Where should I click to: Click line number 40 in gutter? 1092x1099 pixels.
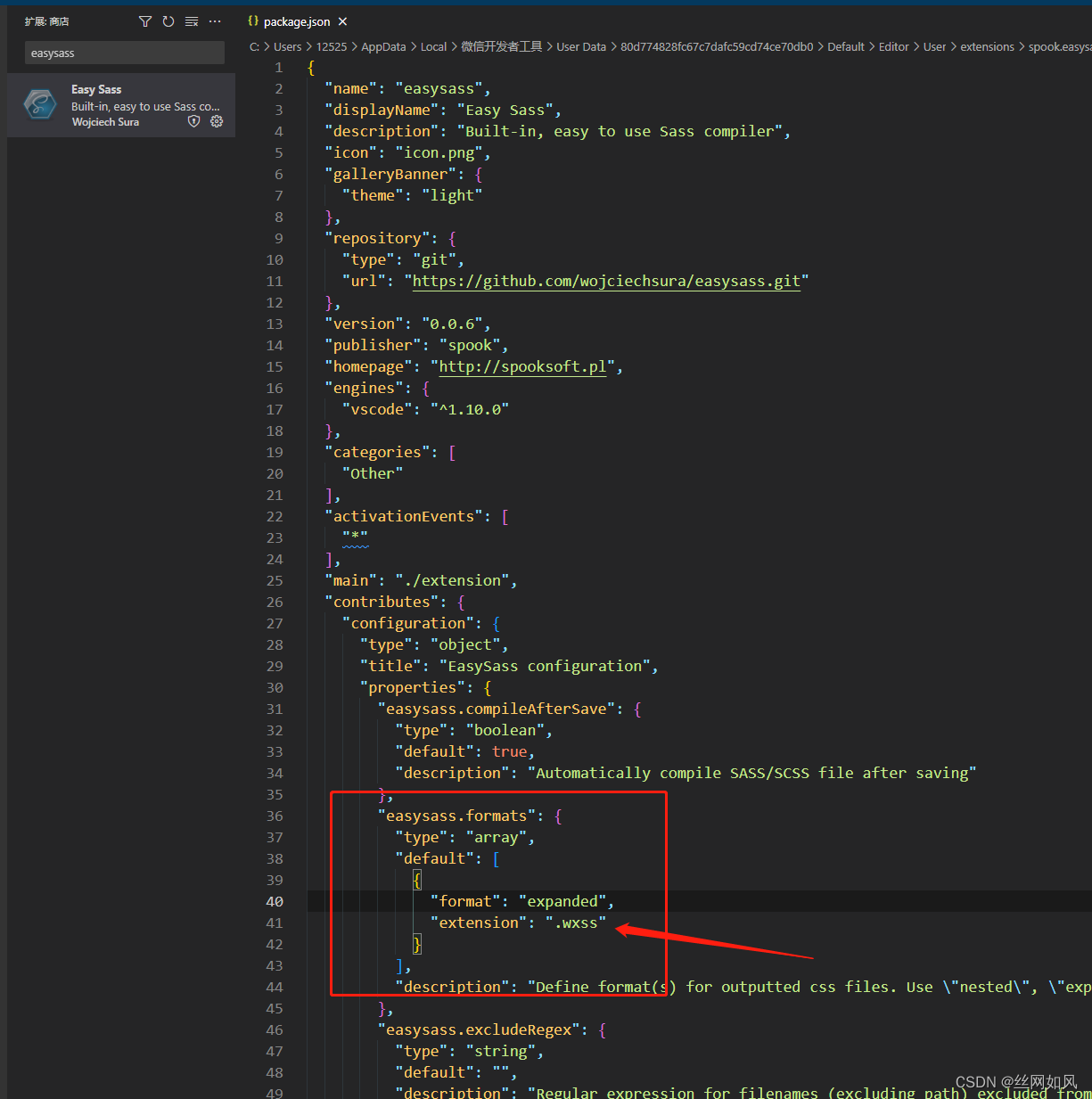coord(275,901)
